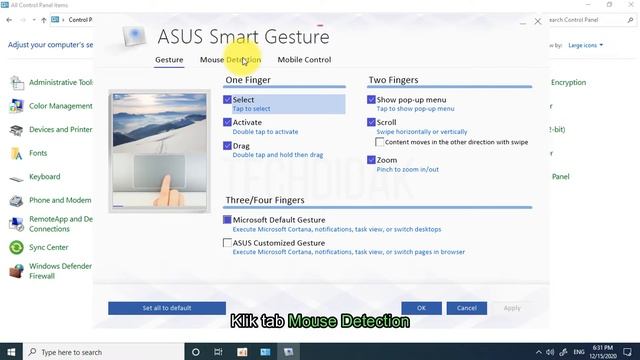This screenshot has width=640, height=360.
Task: Open the Color Management icon in Control Panel
Action: tap(17, 106)
